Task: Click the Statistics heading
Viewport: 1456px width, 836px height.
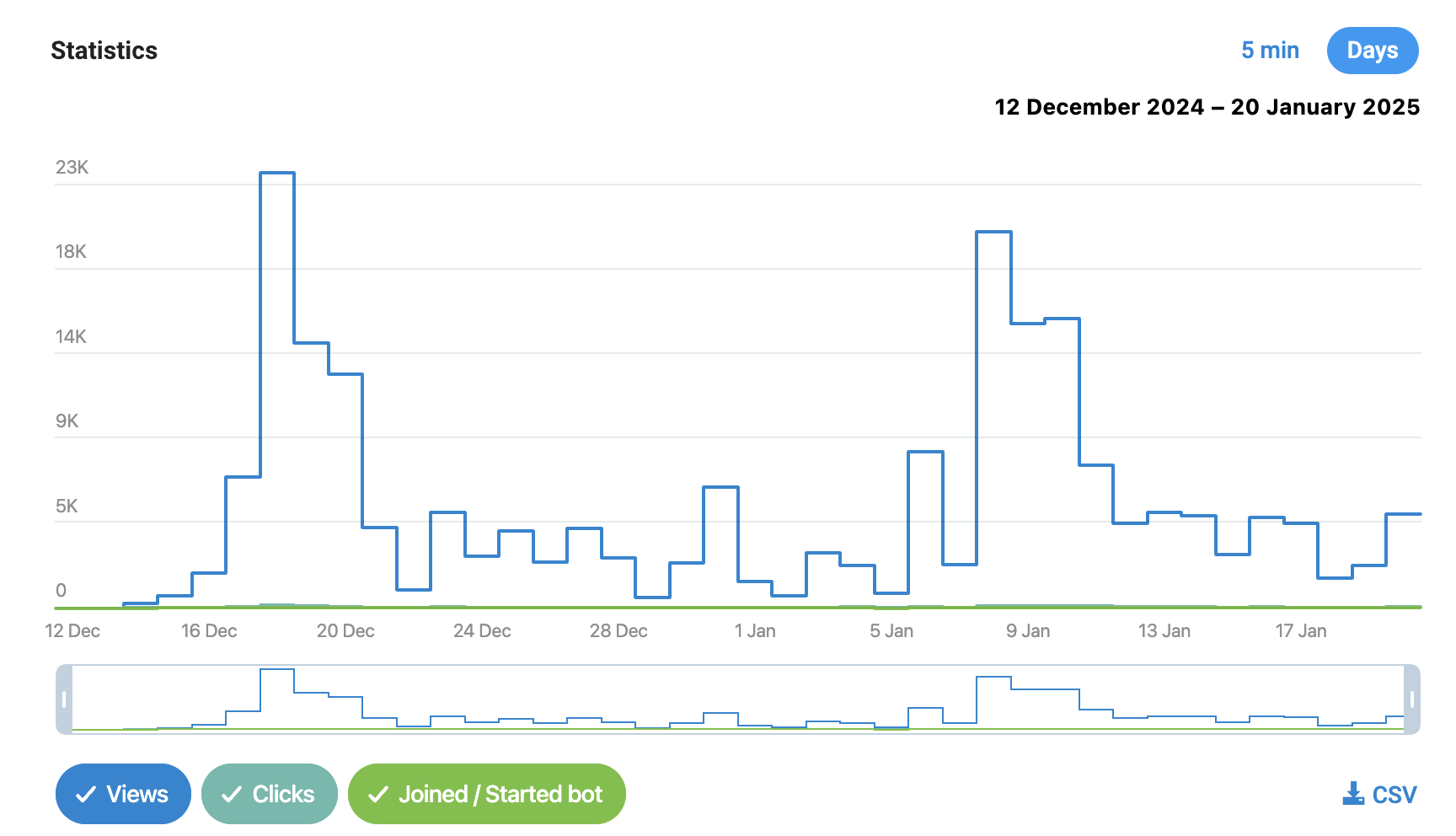Action: pyautogui.click(x=104, y=51)
